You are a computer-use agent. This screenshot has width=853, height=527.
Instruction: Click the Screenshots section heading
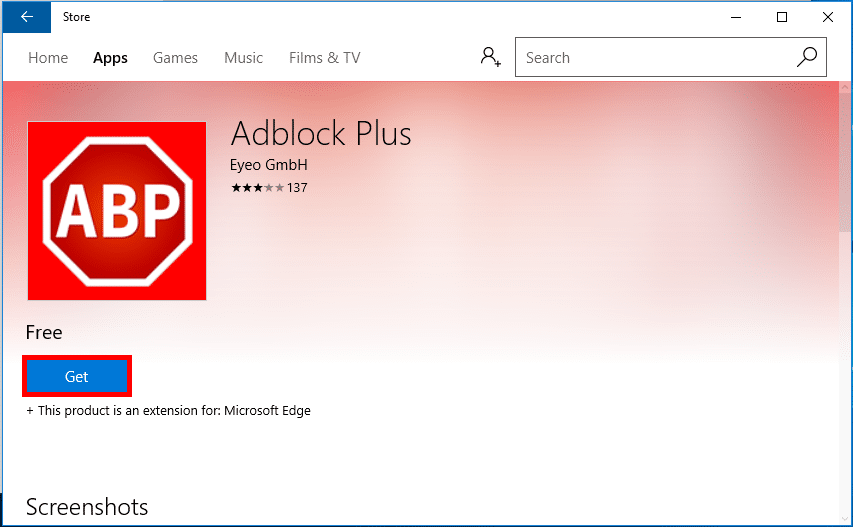tap(87, 507)
